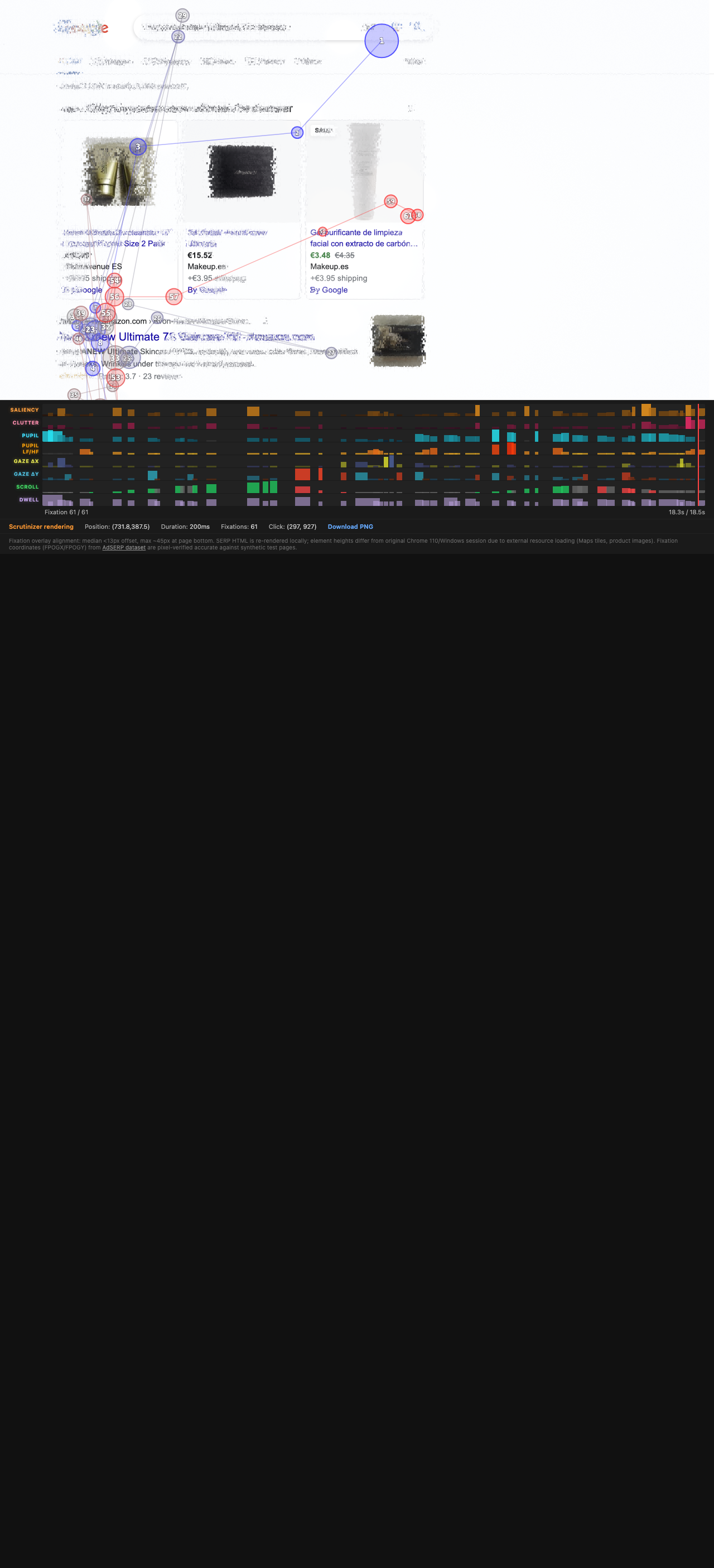Open the AdSERP dataset link
The image size is (714, 1568).
pyautogui.click(x=124, y=548)
